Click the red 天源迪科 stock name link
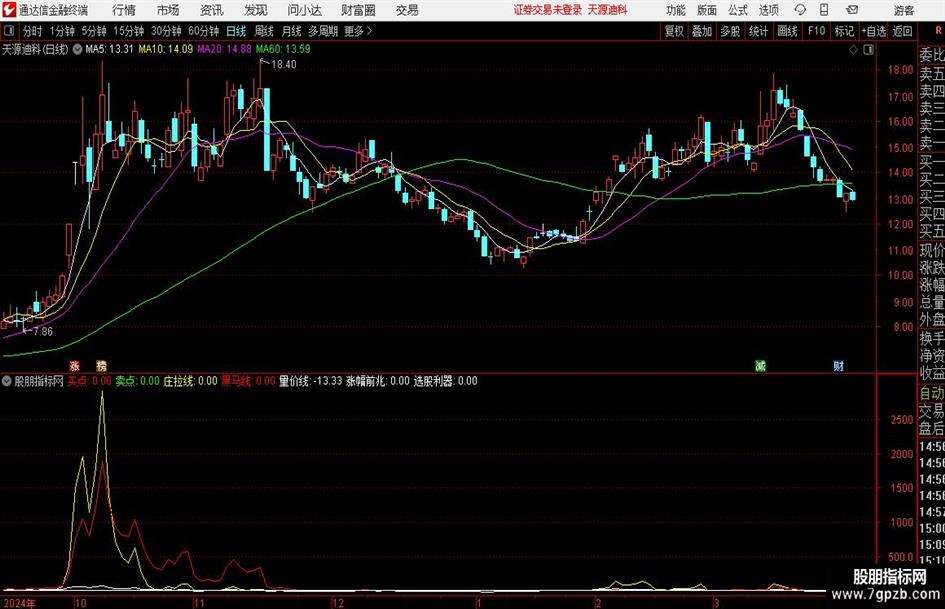 pyautogui.click(x=608, y=10)
